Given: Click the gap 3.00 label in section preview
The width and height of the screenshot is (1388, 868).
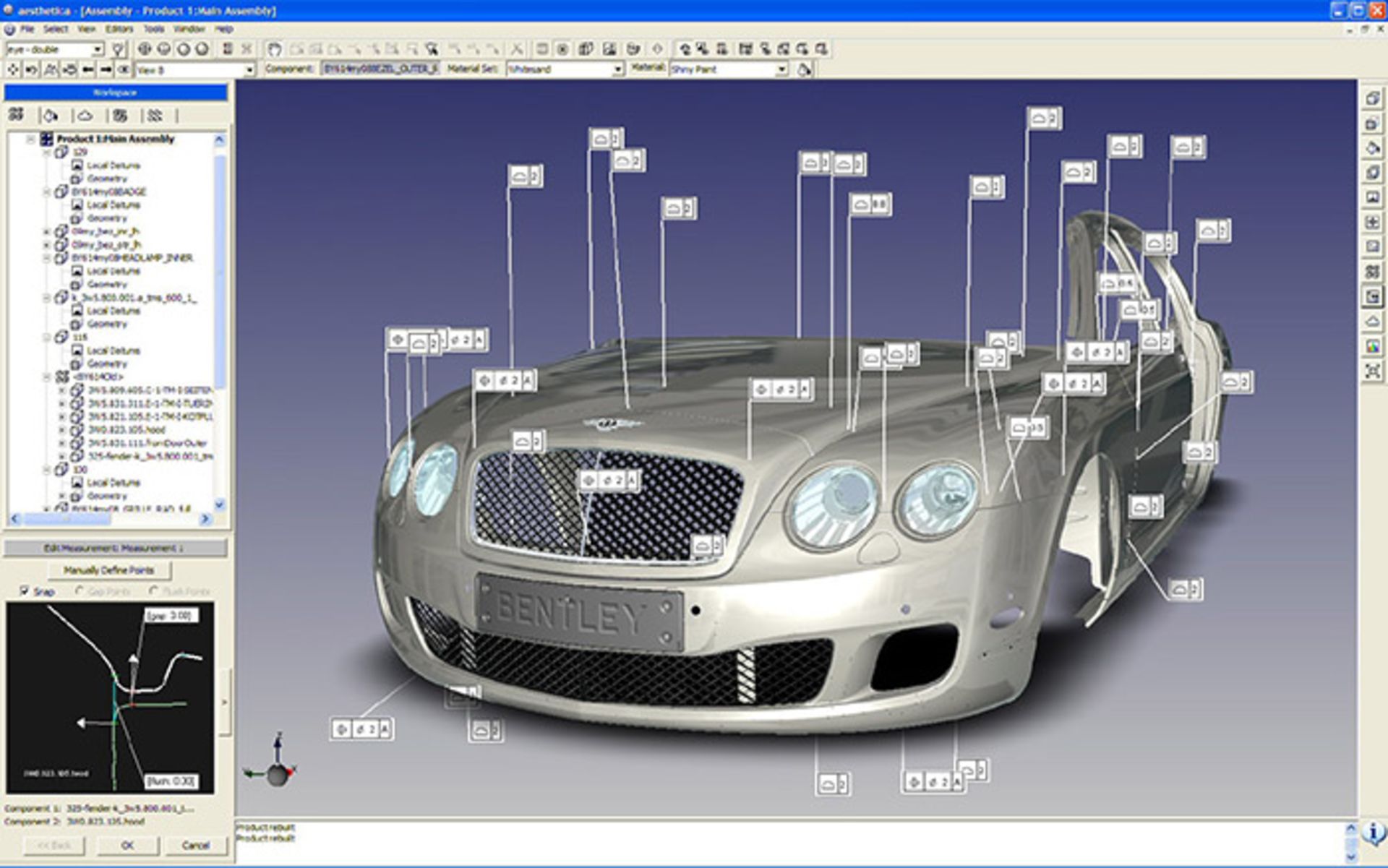Looking at the screenshot, I should click(171, 616).
